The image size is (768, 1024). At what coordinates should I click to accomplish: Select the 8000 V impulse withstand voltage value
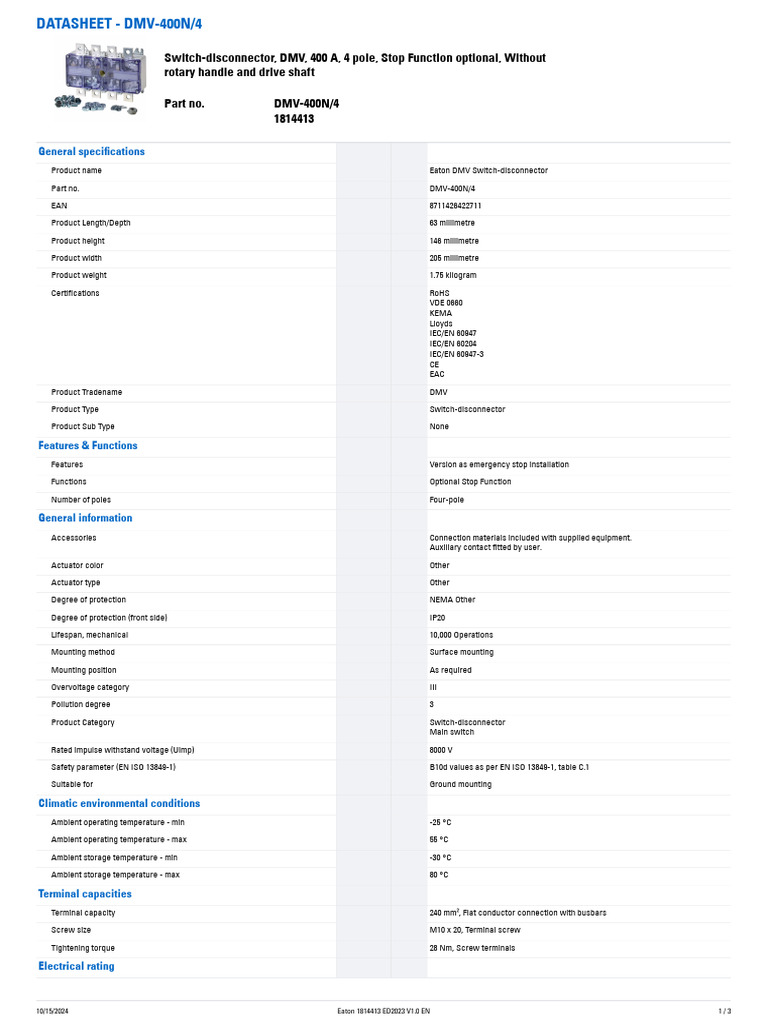coord(441,750)
